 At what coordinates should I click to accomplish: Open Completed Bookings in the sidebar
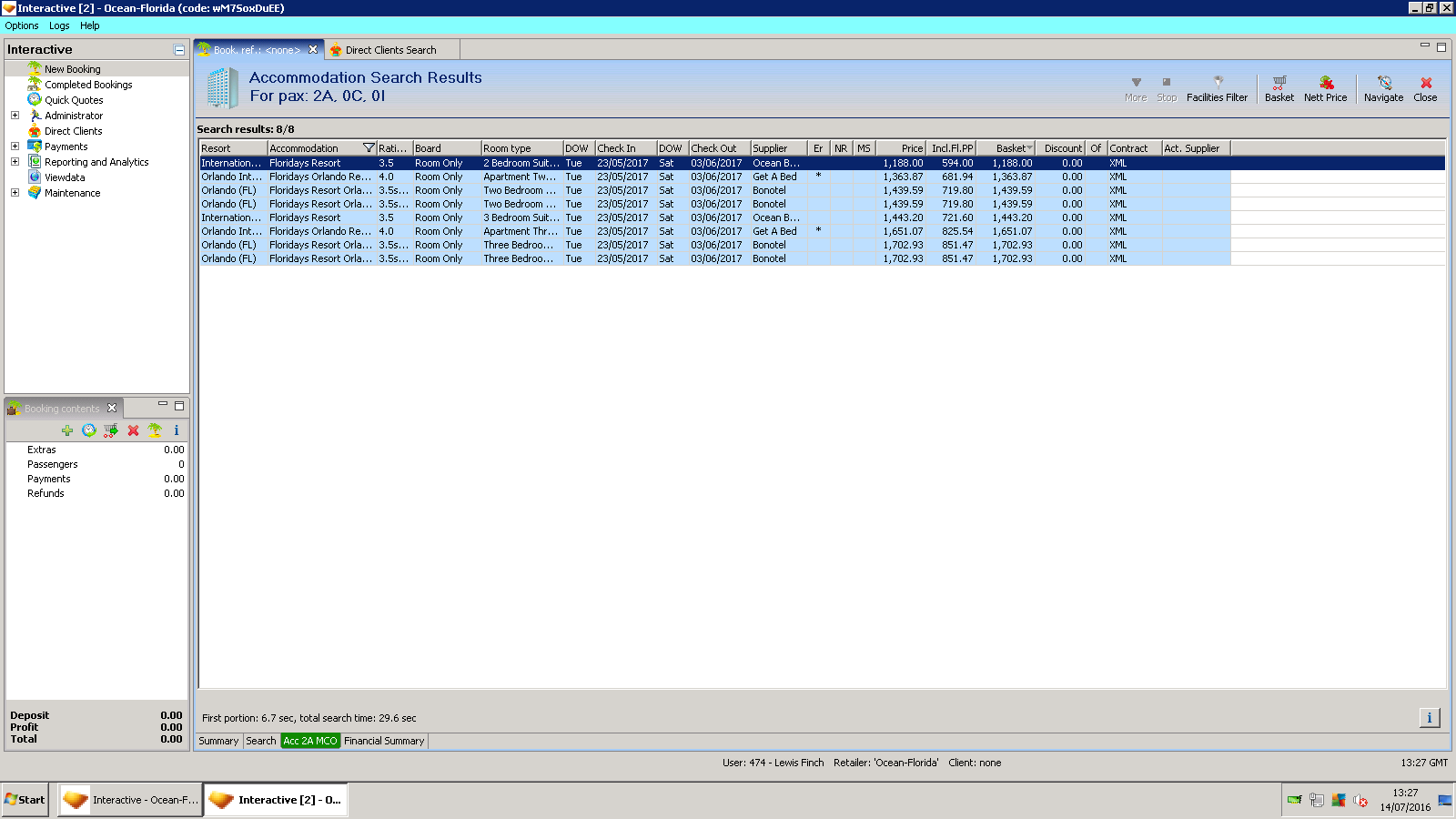[x=88, y=85]
